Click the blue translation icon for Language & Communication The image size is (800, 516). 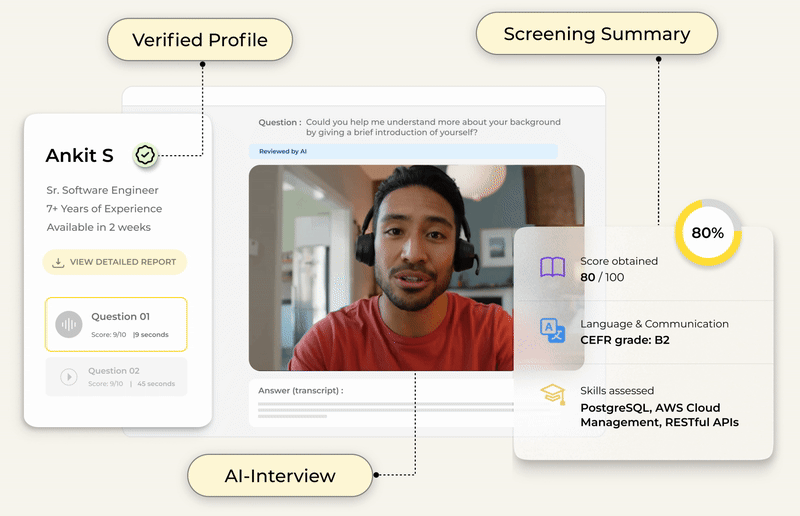(552, 330)
